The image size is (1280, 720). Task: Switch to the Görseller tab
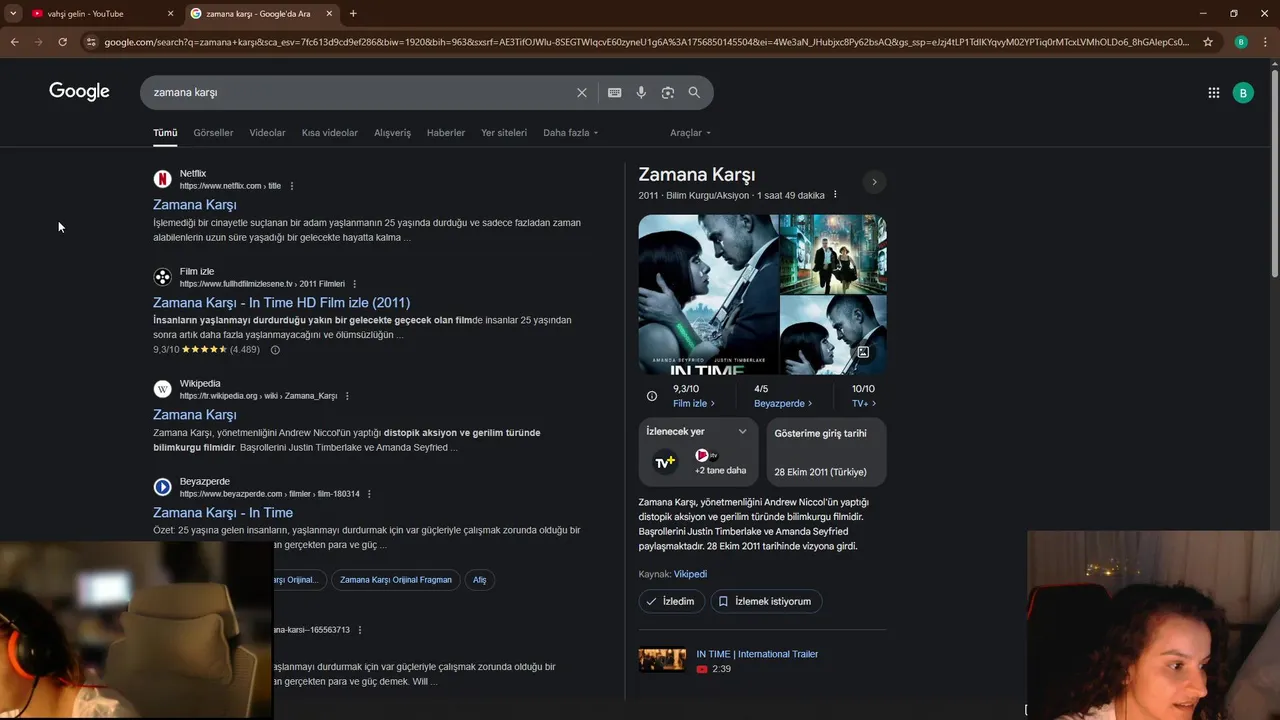(213, 132)
